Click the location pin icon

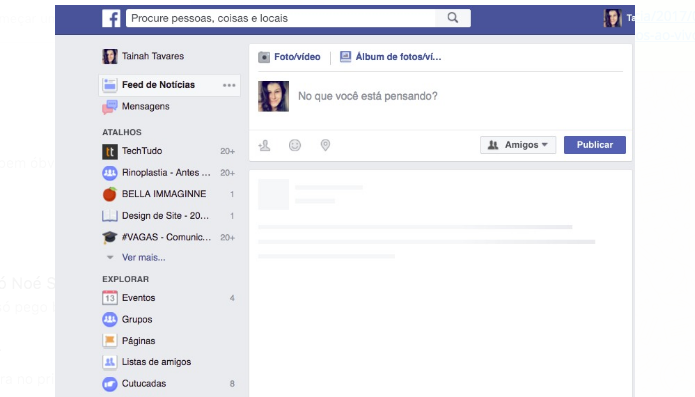[325, 145]
